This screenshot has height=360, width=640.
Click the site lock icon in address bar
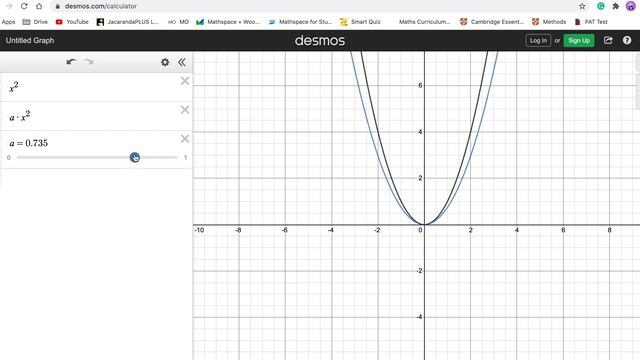coord(58,6)
